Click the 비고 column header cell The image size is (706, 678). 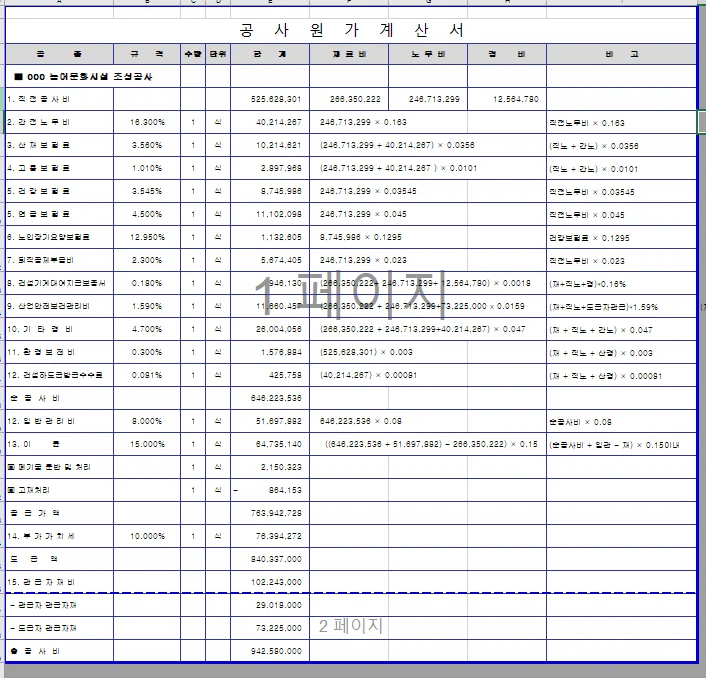click(621, 54)
